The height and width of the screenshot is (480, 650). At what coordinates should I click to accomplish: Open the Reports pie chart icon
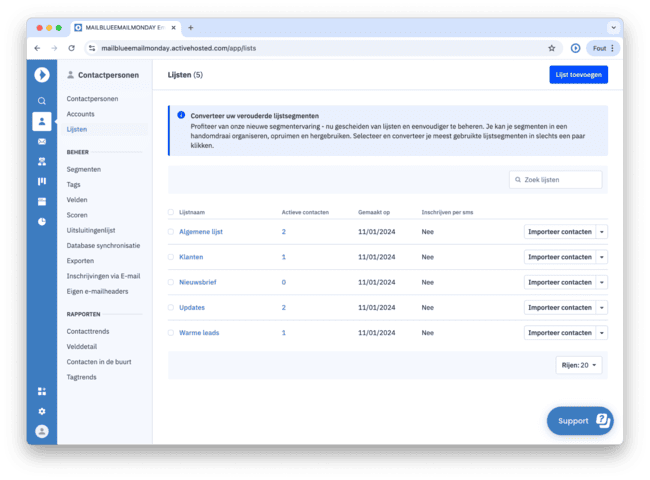42,221
